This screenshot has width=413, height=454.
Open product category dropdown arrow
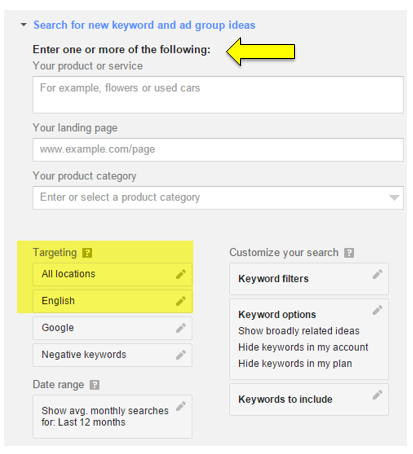[394, 198]
